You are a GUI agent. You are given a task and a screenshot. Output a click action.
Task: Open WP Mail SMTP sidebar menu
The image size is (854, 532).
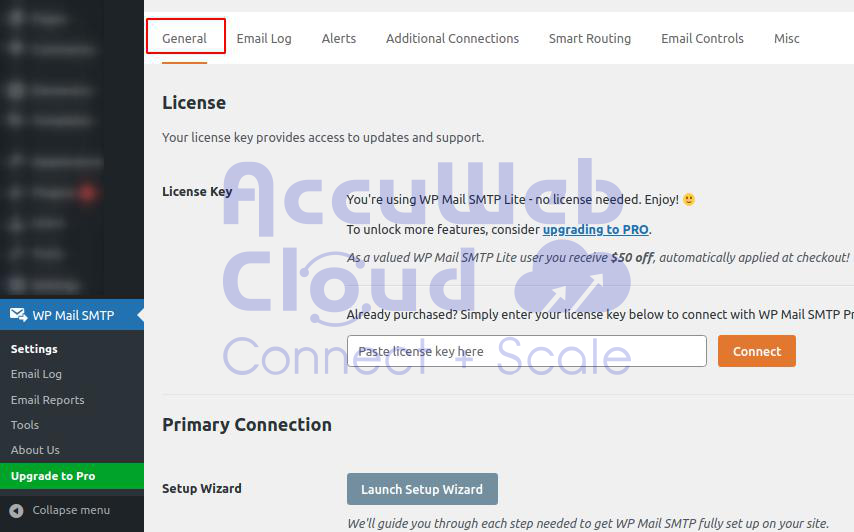[x=72, y=315]
